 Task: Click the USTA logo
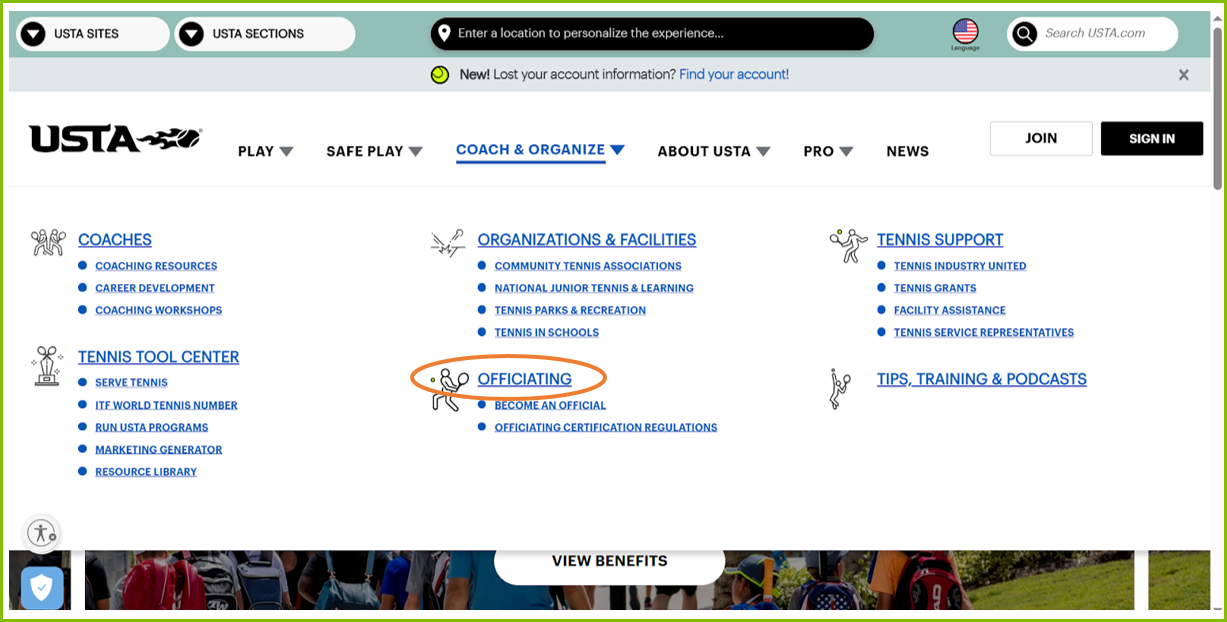(116, 139)
